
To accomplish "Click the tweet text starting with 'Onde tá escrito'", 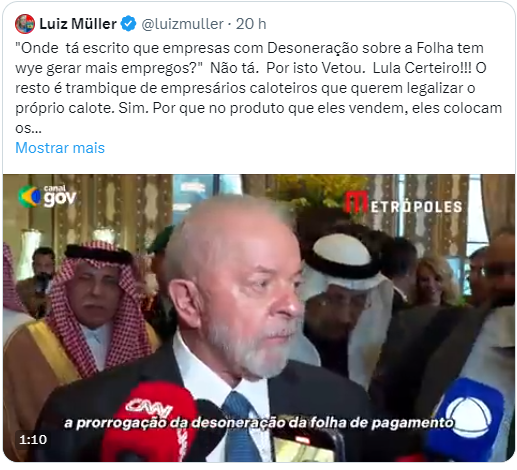I will point(258,88).
